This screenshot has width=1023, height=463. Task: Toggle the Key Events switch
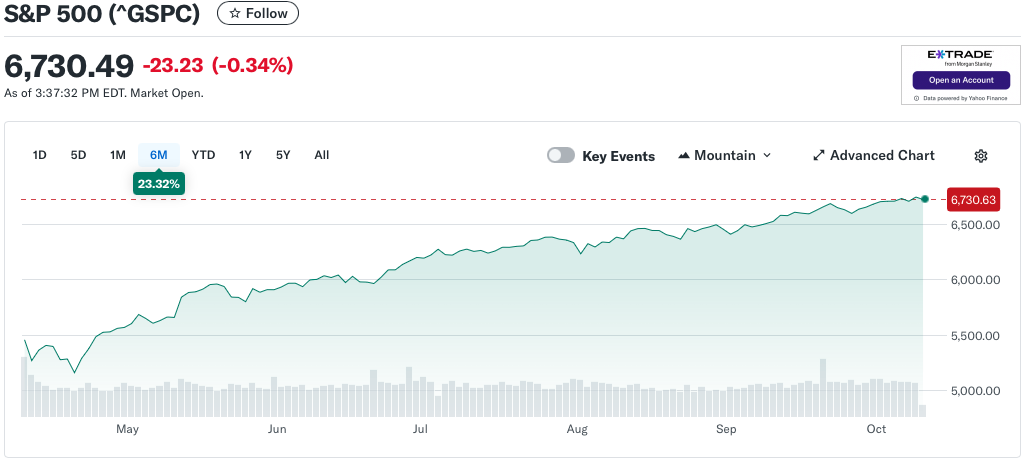click(x=561, y=156)
